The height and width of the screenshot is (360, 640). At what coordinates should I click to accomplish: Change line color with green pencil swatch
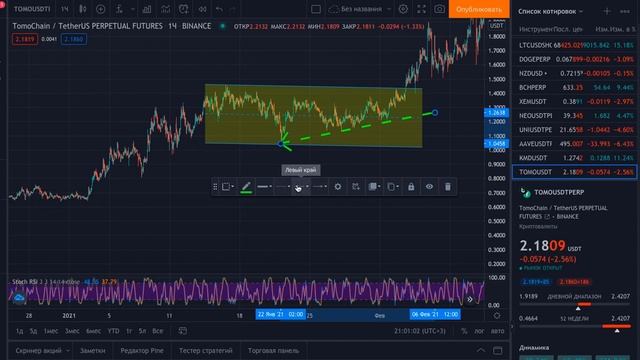[246, 187]
